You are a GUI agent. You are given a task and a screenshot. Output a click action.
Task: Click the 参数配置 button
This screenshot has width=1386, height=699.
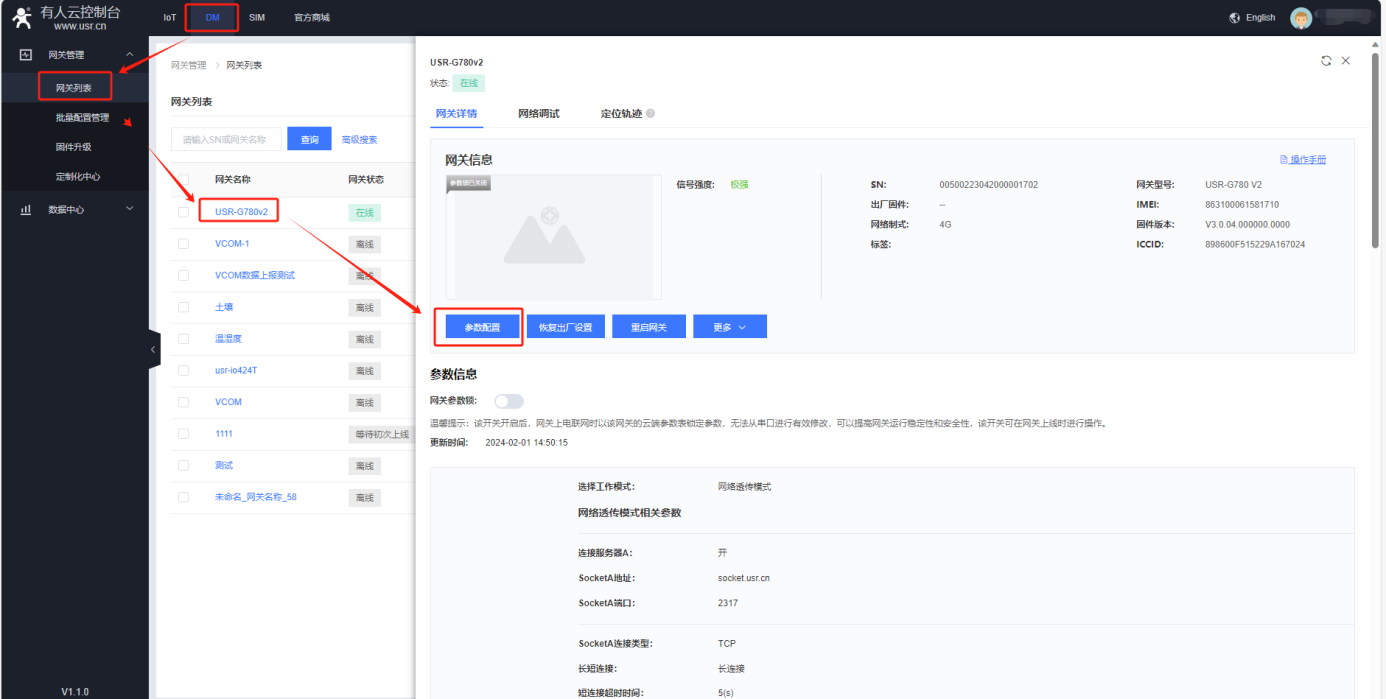click(482, 327)
